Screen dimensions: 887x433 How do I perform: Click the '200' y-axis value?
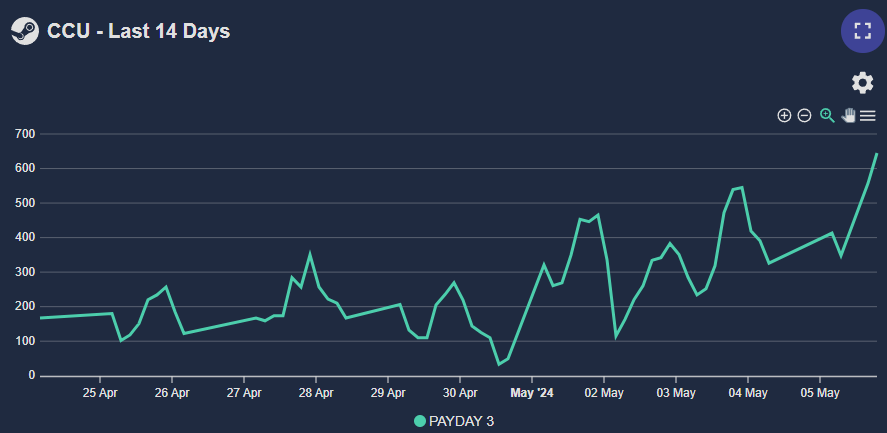pos(26,307)
